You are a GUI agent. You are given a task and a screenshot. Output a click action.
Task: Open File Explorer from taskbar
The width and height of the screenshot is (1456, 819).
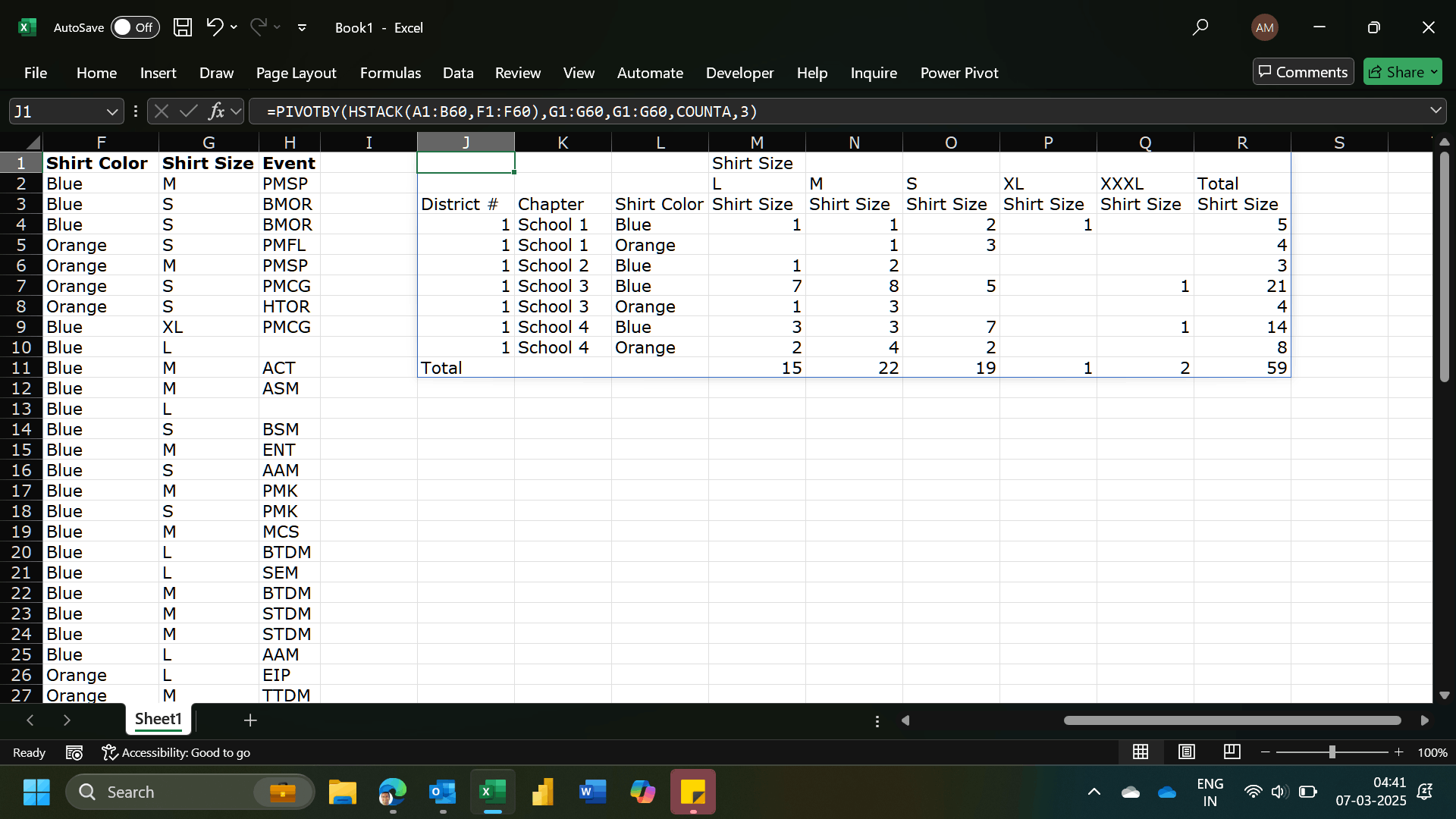[x=343, y=792]
